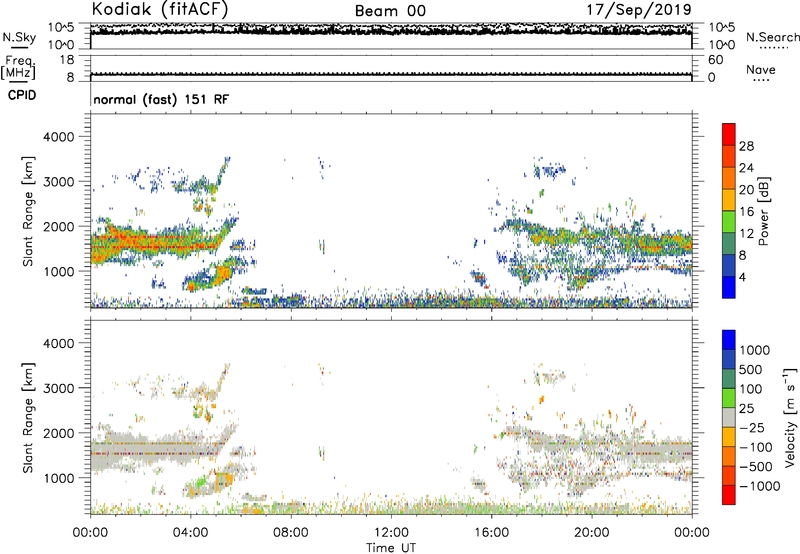This screenshot has height=554, width=800.
Task: Click the "−500" velocity colorbar label
Action: click(x=756, y=466)
